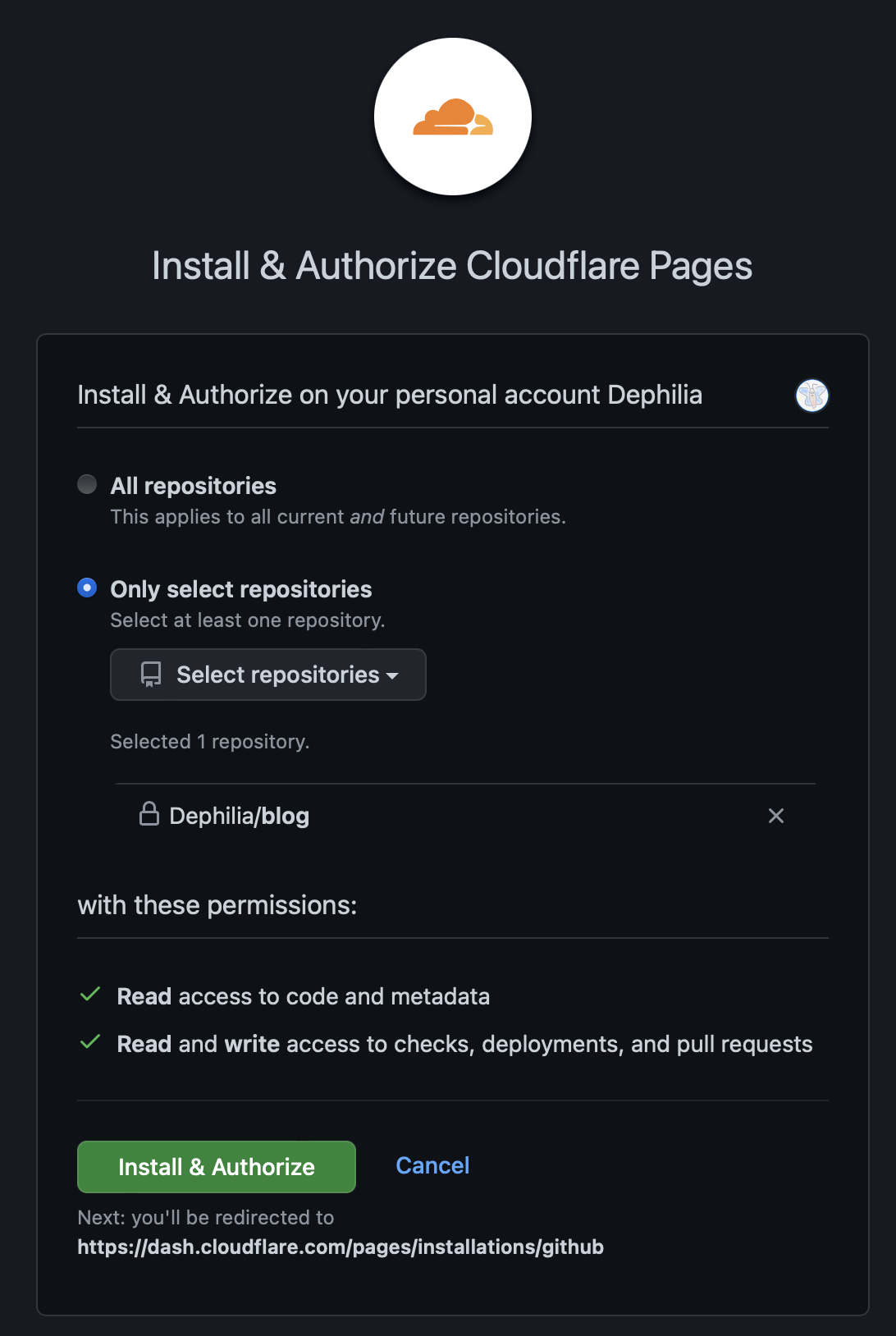Open the Dephilia account avatar
Screen dimensions: 896x1336
click(x=812, y=396)
